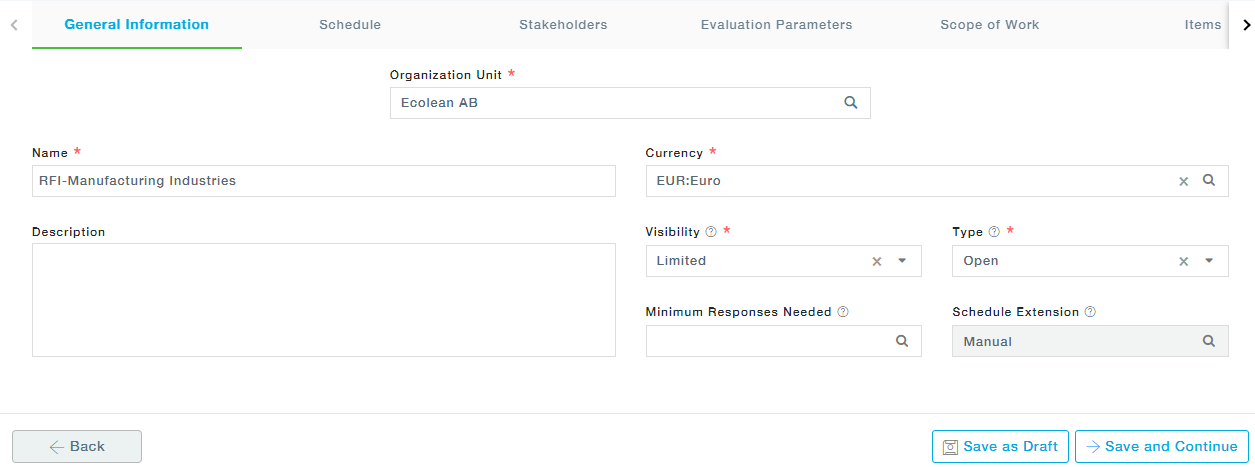Viewport: 1255px width, 467px height.
Task: Clear the Limited visibility selection
Action: pyautogui.click(x=877, y=261)
